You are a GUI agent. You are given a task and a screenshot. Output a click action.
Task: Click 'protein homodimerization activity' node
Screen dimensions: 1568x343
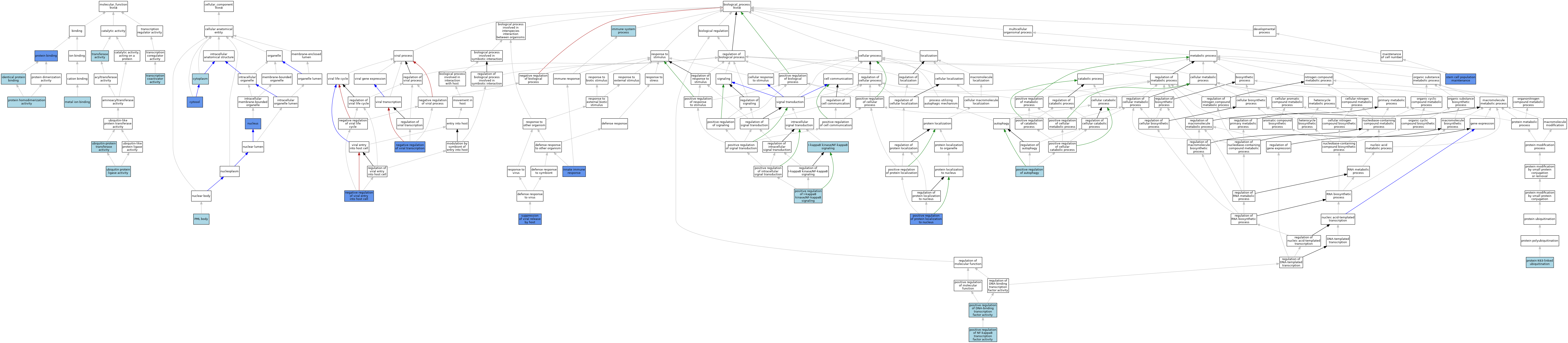pos(27,102)
